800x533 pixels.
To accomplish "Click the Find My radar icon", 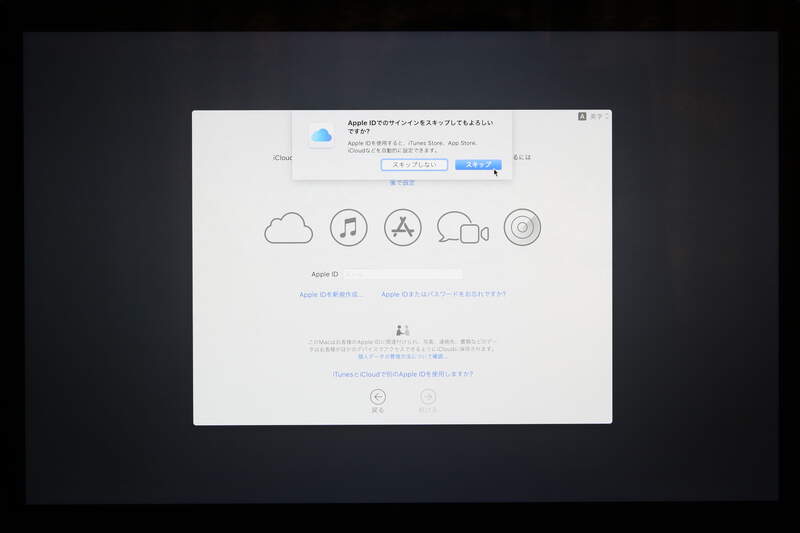I will [x=522, y=227].
